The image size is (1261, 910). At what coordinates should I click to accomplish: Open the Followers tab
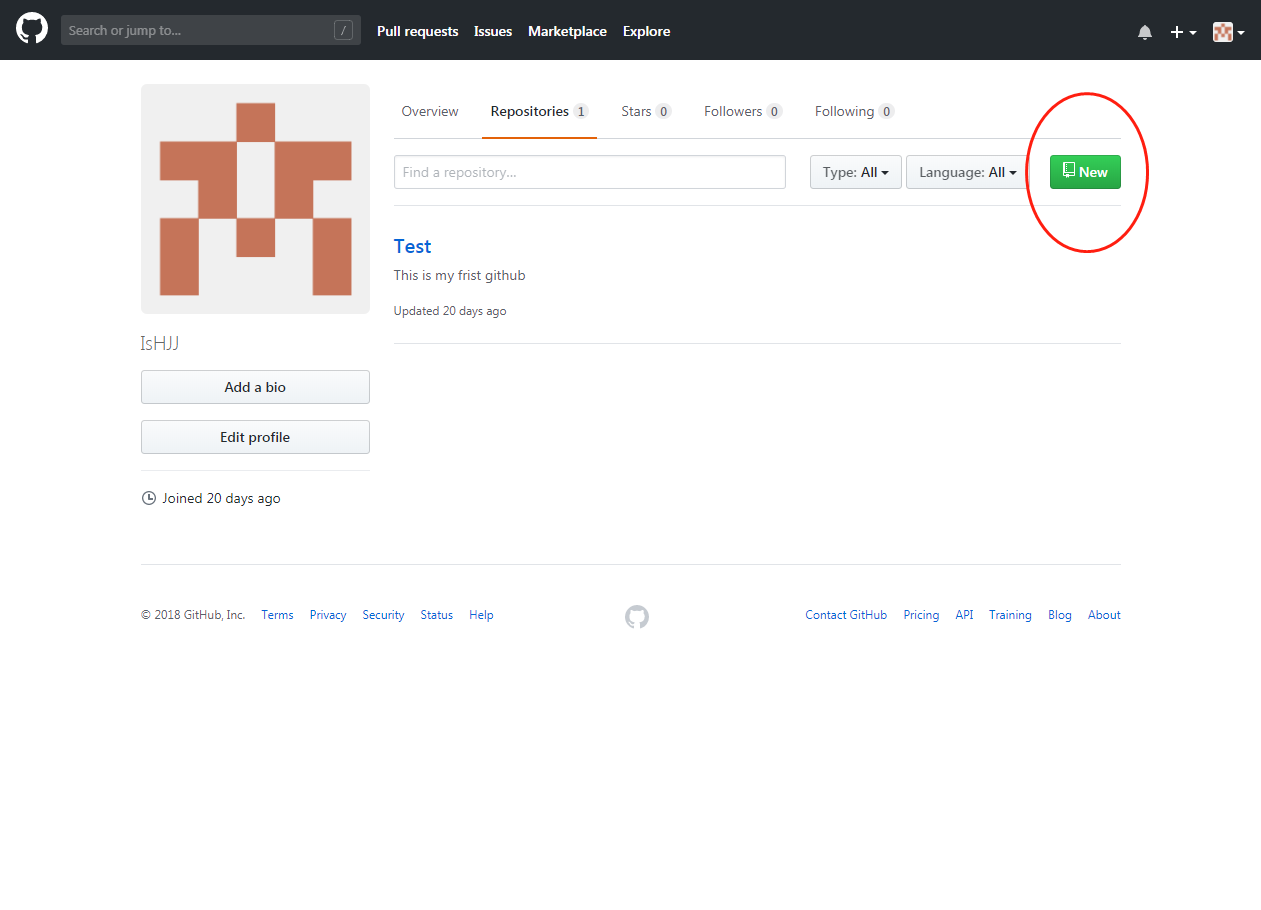click(x=743, y=111)
